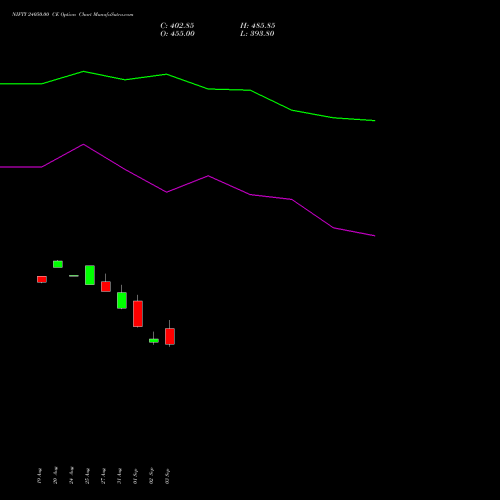Screen dimensions: 500x500
Task: Click the 27 Aug date axis label
Action: [103, 476]
